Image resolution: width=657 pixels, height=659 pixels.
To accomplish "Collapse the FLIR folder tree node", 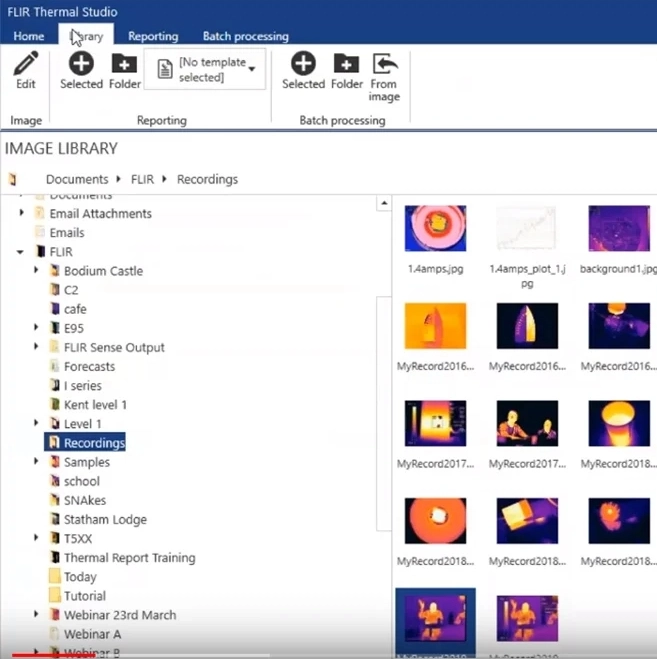I will 20,252.
